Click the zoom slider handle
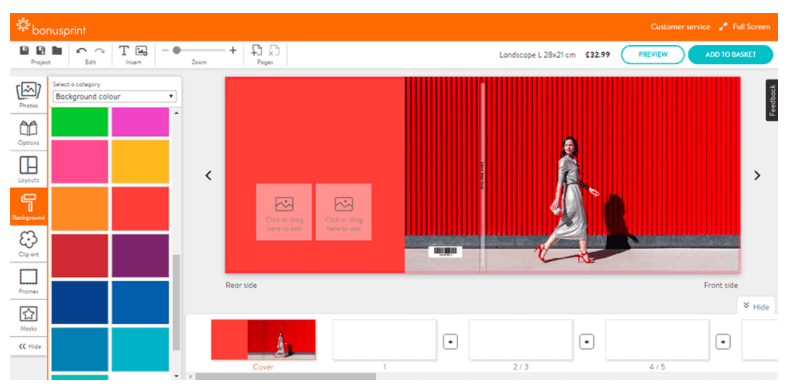 [x=176, y=50]
